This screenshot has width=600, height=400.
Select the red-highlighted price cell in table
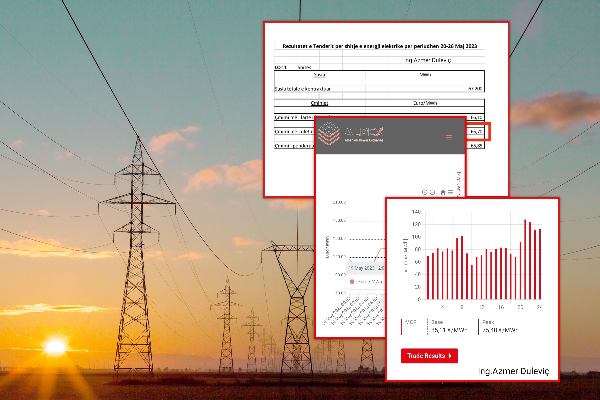(x=477, y=131)
